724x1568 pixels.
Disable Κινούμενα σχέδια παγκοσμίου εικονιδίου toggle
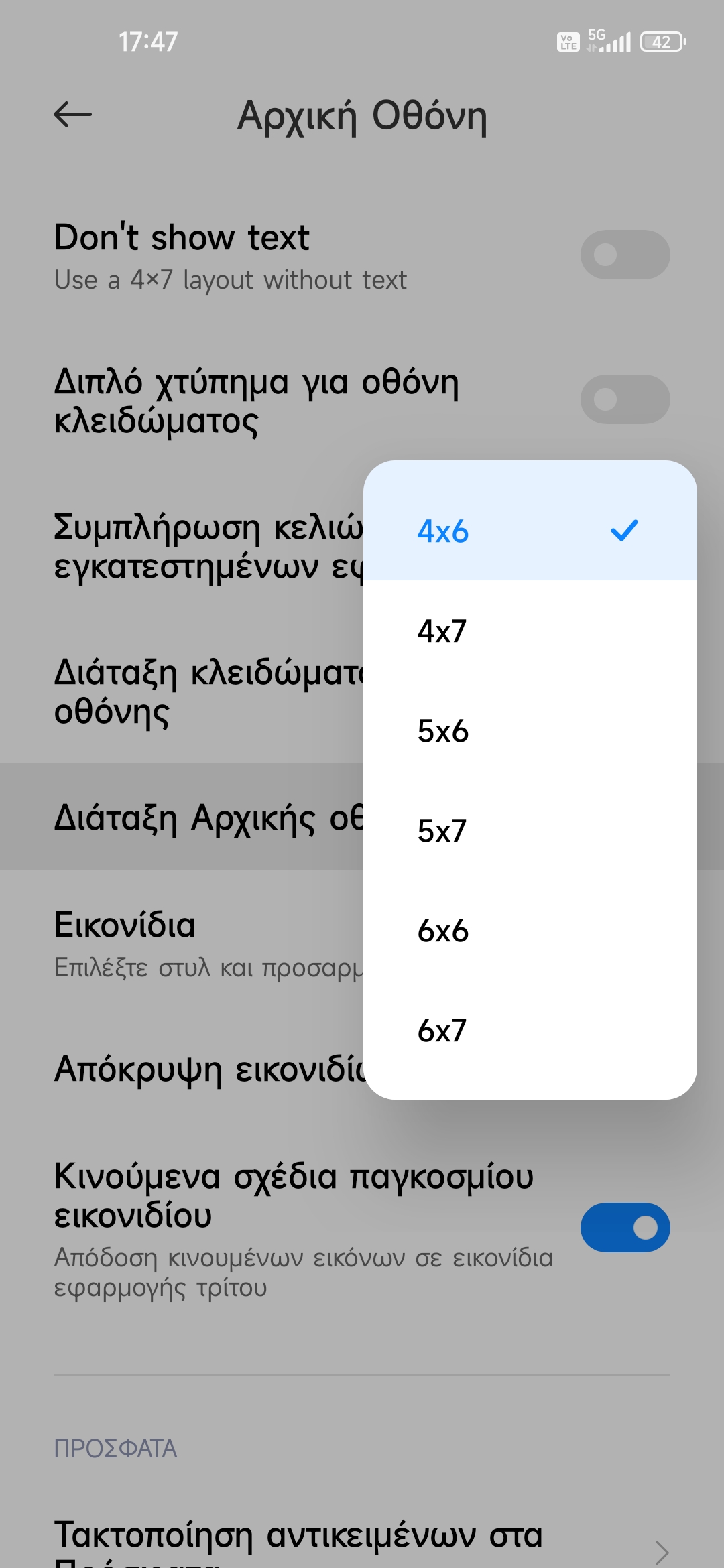[625, 1228]
